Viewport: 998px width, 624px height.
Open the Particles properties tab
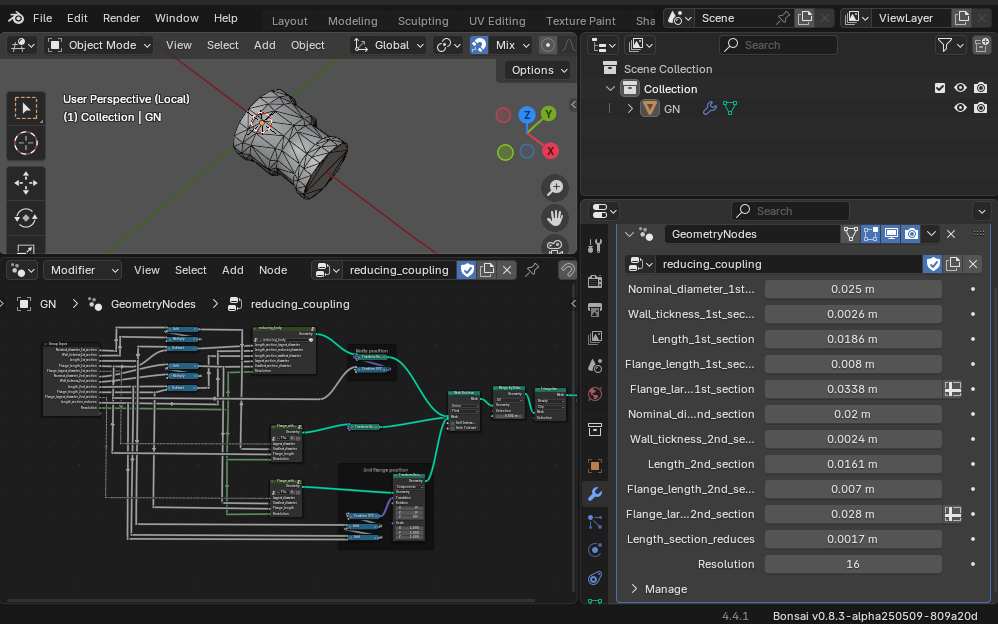[x=595, y=522]
